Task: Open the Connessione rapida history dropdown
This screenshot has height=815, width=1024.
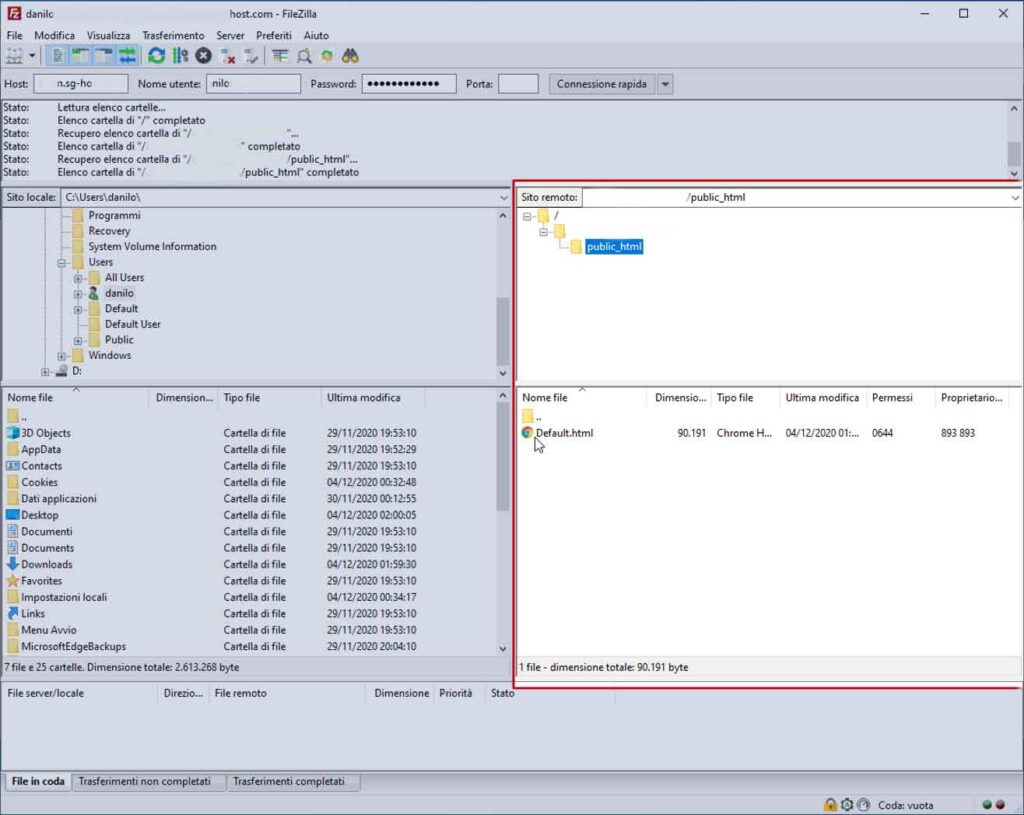Action: (x=665, y=84)
